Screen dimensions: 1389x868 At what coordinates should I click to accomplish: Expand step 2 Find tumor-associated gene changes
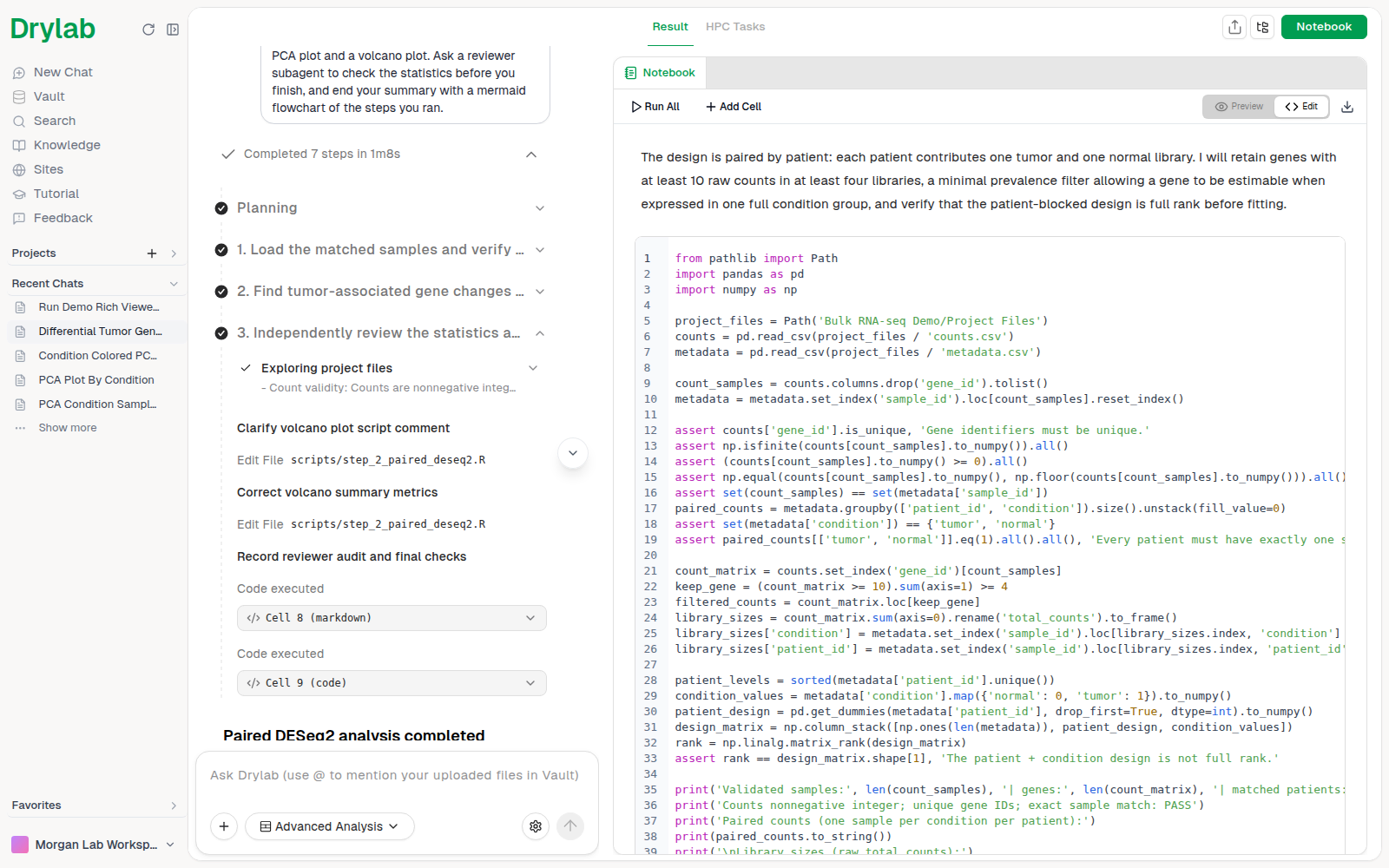[540, 292]
